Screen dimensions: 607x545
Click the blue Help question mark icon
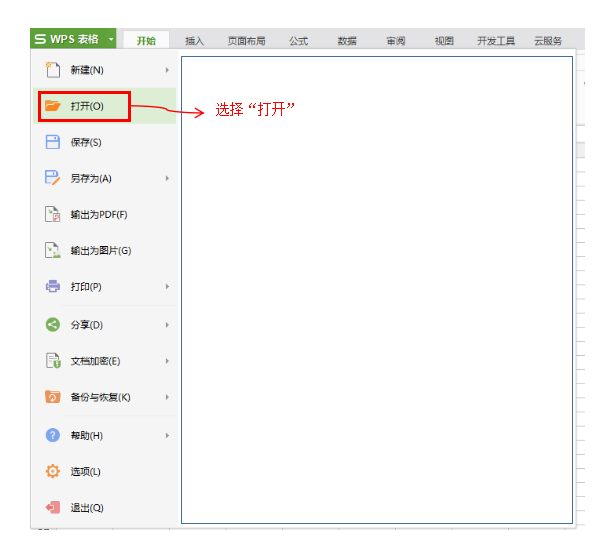point(53,435)
